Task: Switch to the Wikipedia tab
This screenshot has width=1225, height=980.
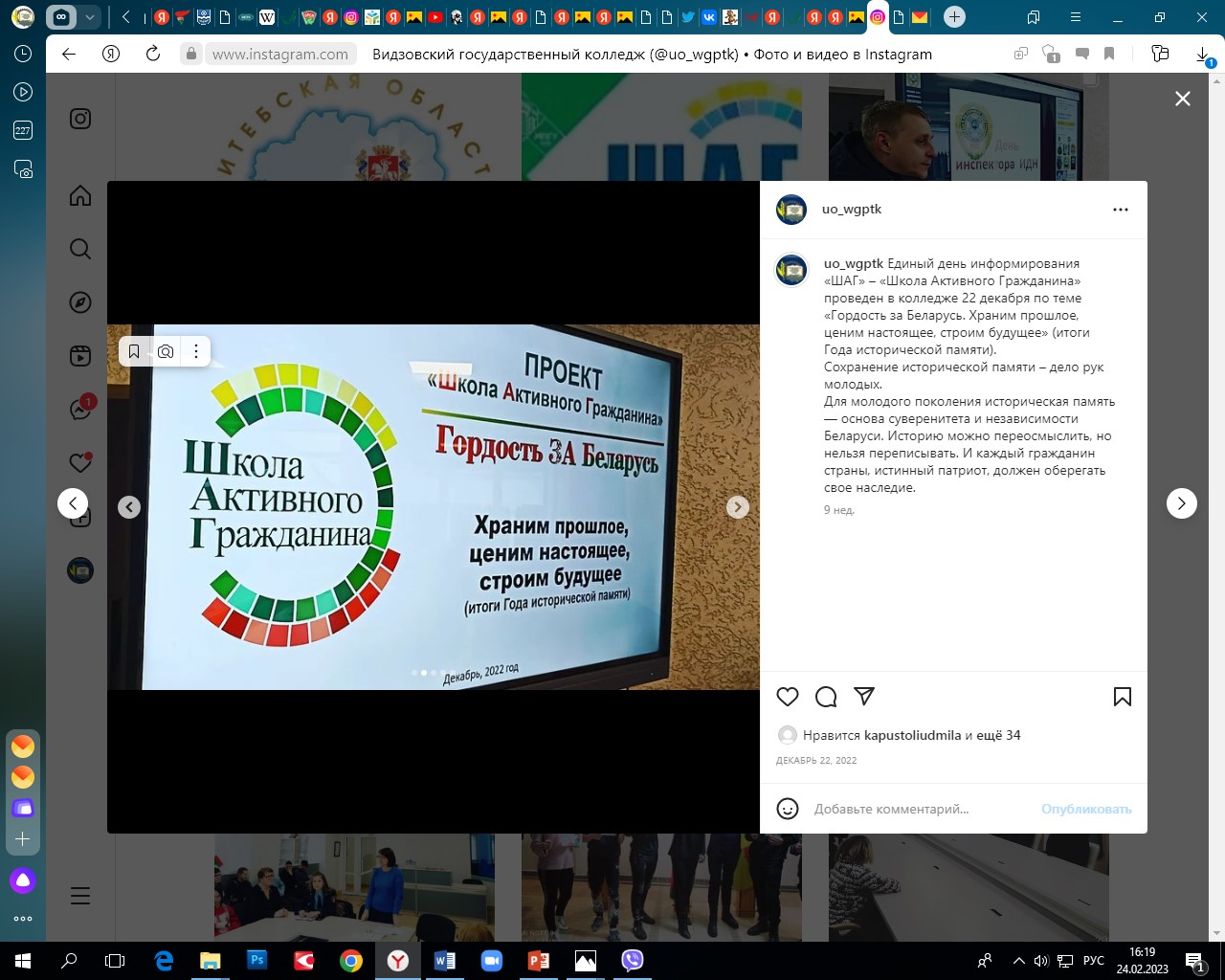Action: point(267,17)
